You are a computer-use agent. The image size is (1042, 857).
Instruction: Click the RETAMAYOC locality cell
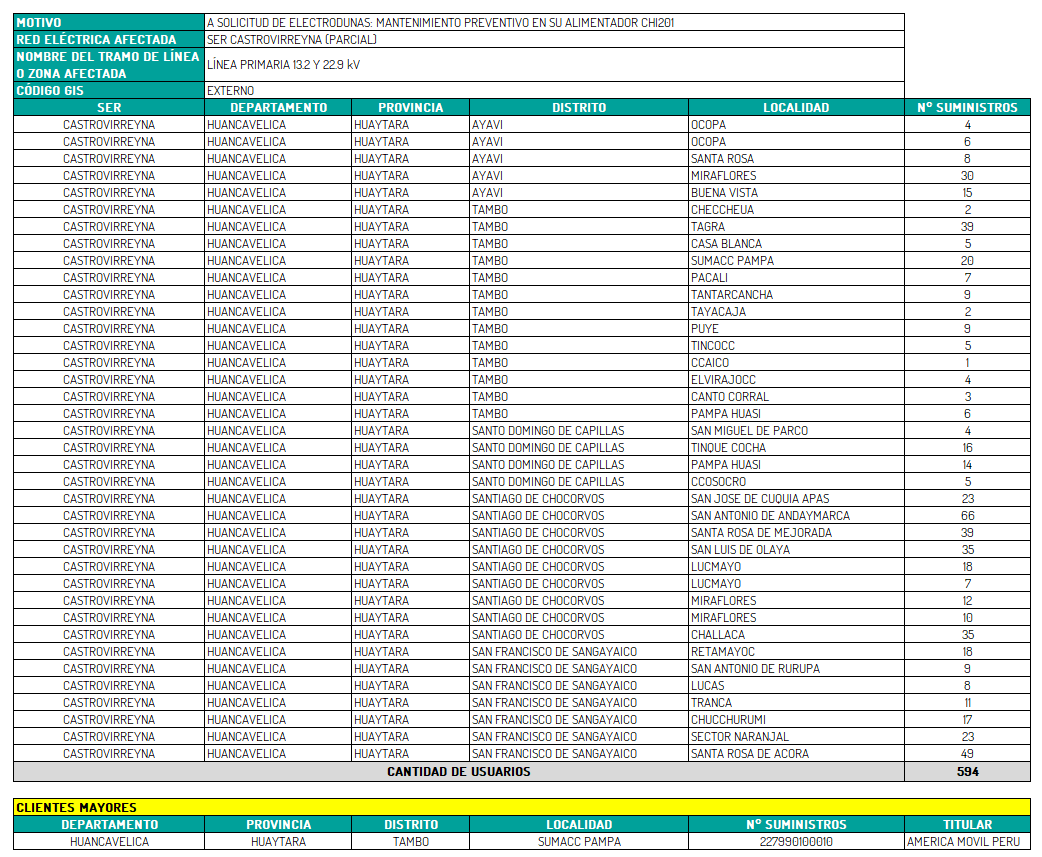tap(796, 652)
